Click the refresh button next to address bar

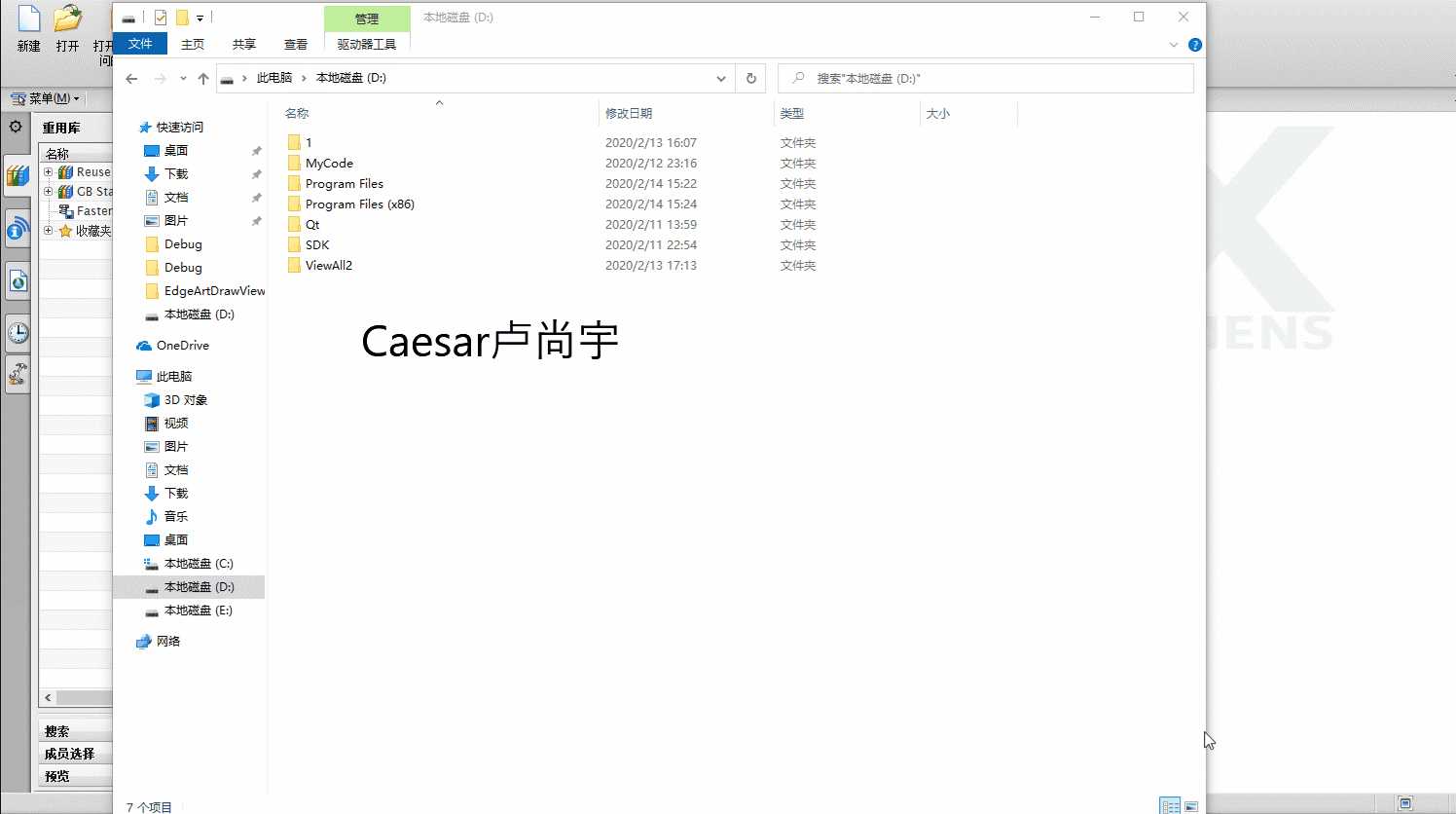(750, 79)
